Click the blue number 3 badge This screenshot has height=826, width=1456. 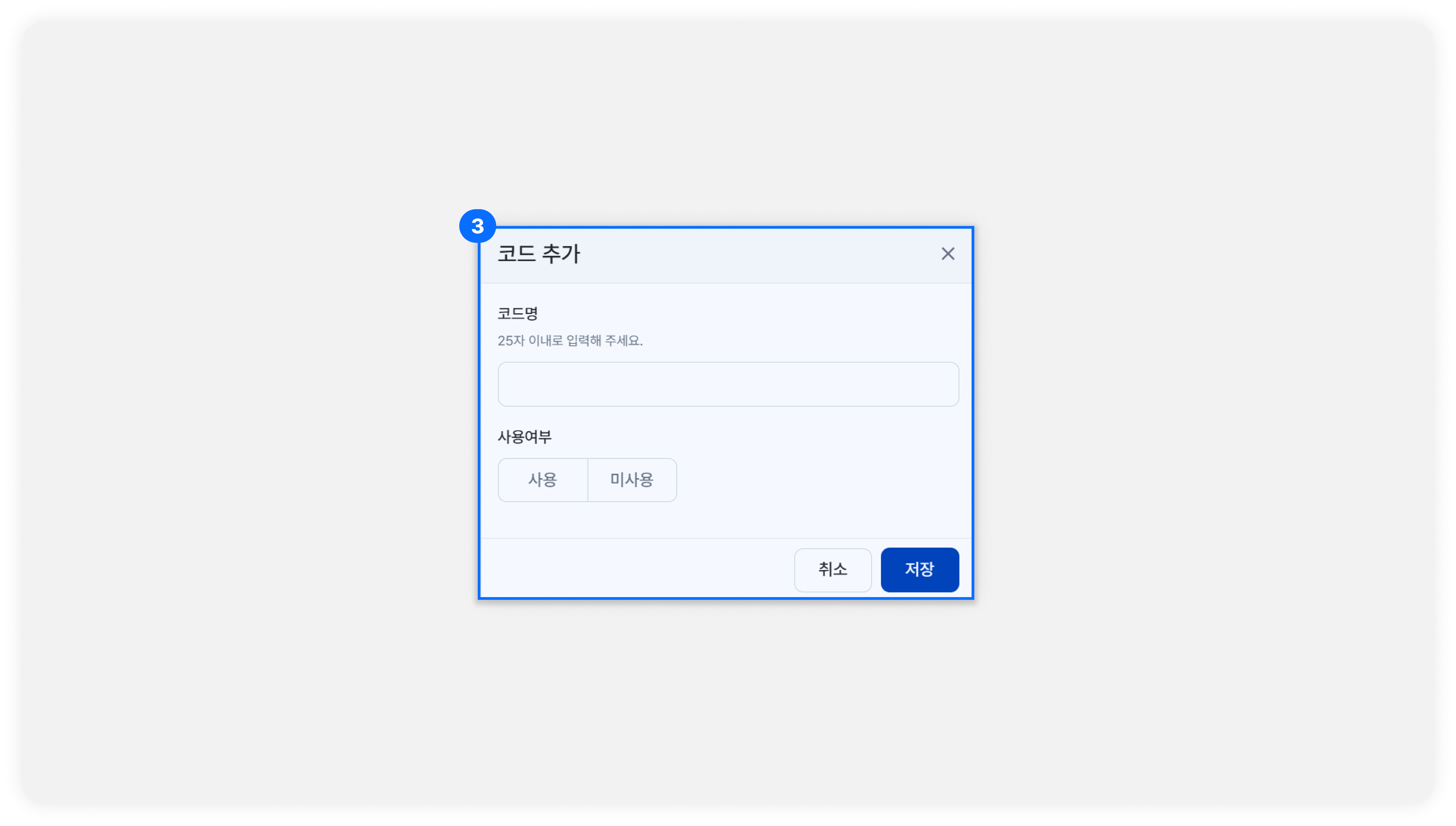477,226
